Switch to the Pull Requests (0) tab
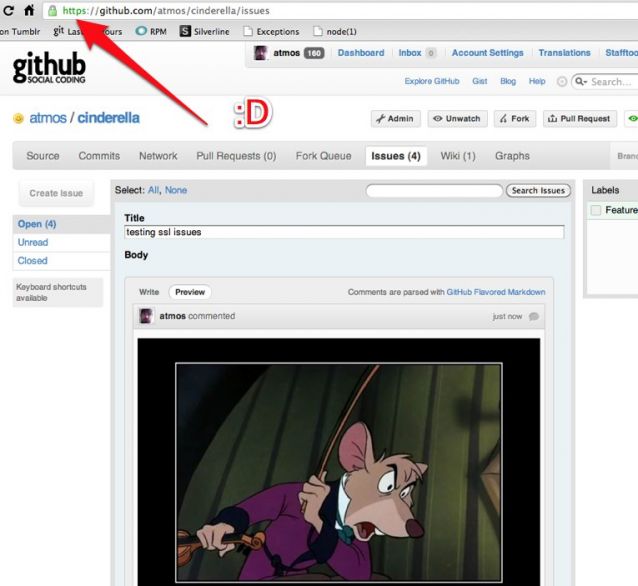The image size is (638, 586). [x=236, y=156]
